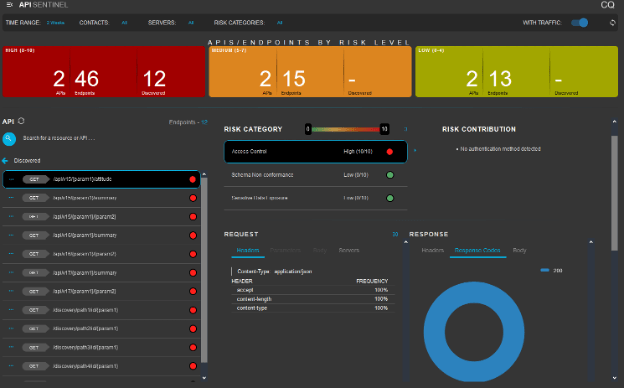Viewport: 624px width, 388px height.
Task: Click the accept header row
Action: pos(312,290)
